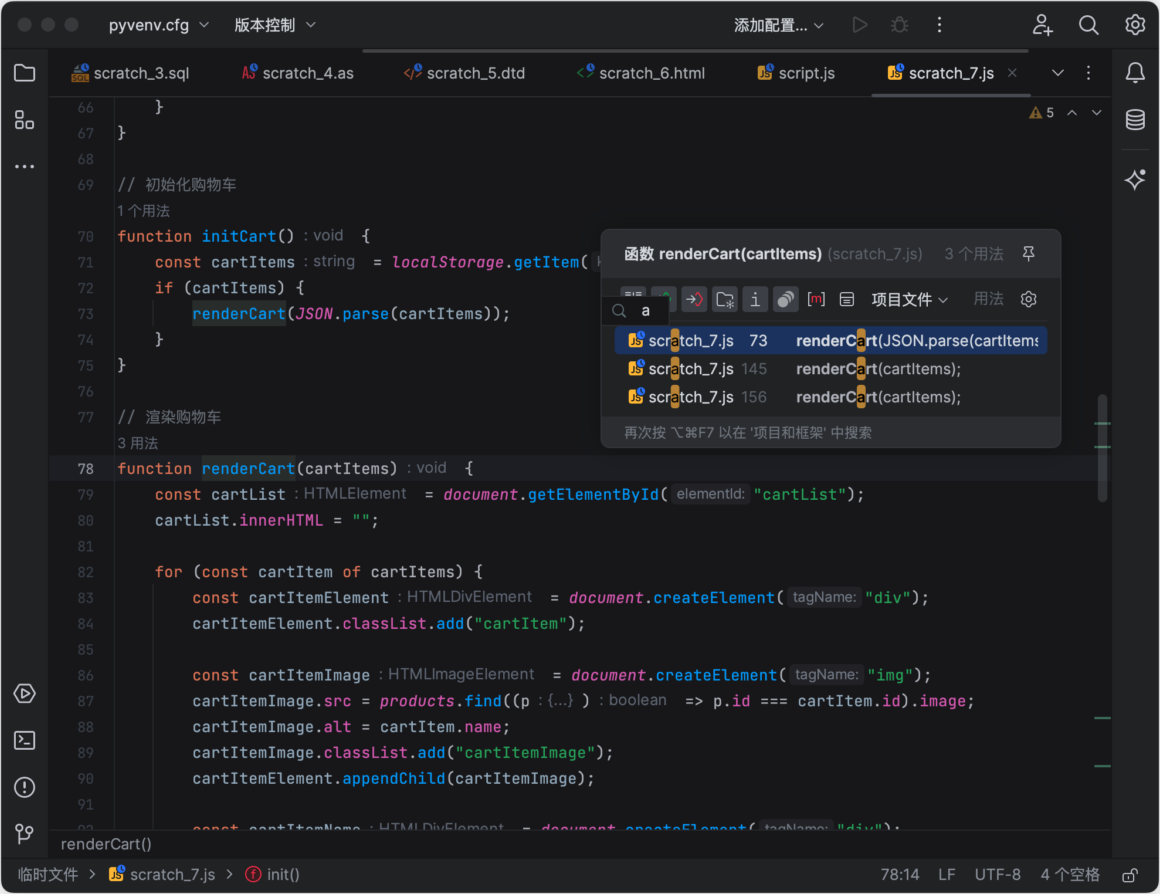Jump to next highlighted problem arrow

[x=1096, y=112]
